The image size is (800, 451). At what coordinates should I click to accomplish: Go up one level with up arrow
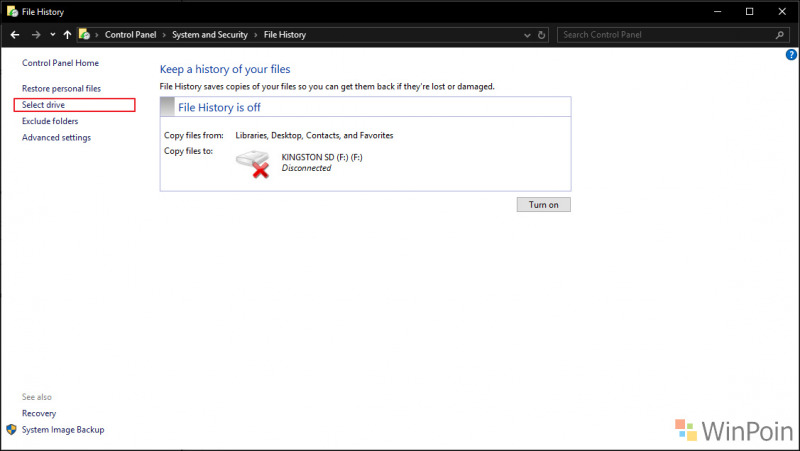[67, 35]
